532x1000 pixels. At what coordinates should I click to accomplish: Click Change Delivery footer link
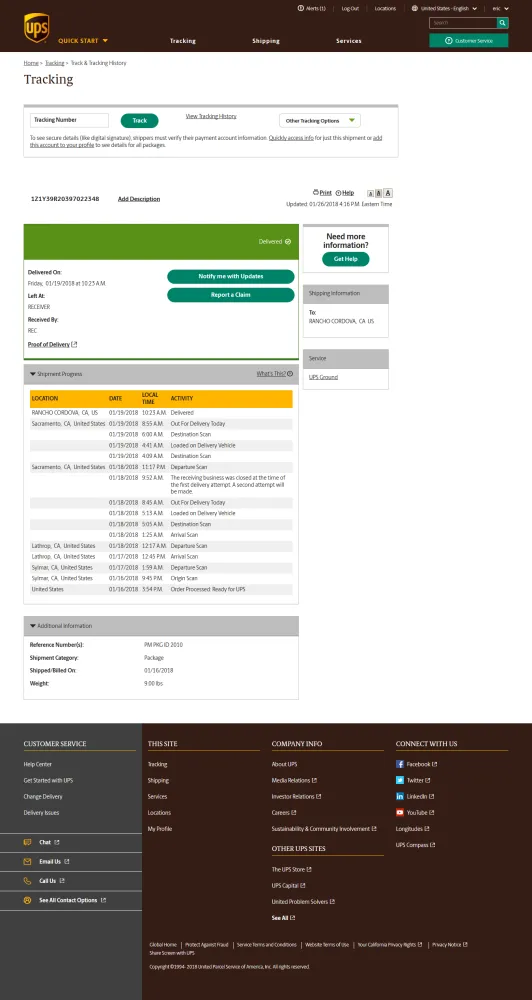click(43, 797)
